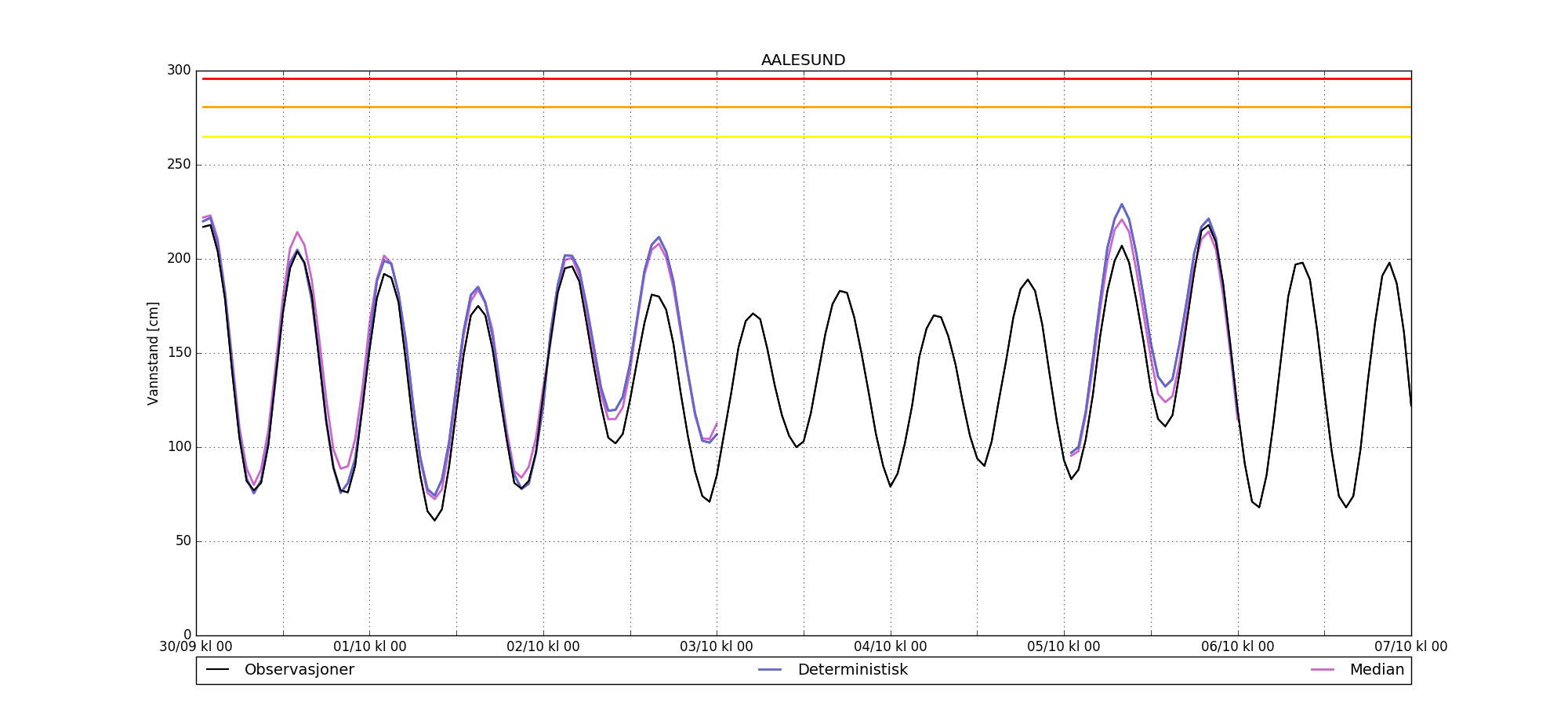Image resolution: width=1568 pixels, height=706 pixels.
Task: Click the 30/09 kl 00 x-axis label
Action: point(196,647)
